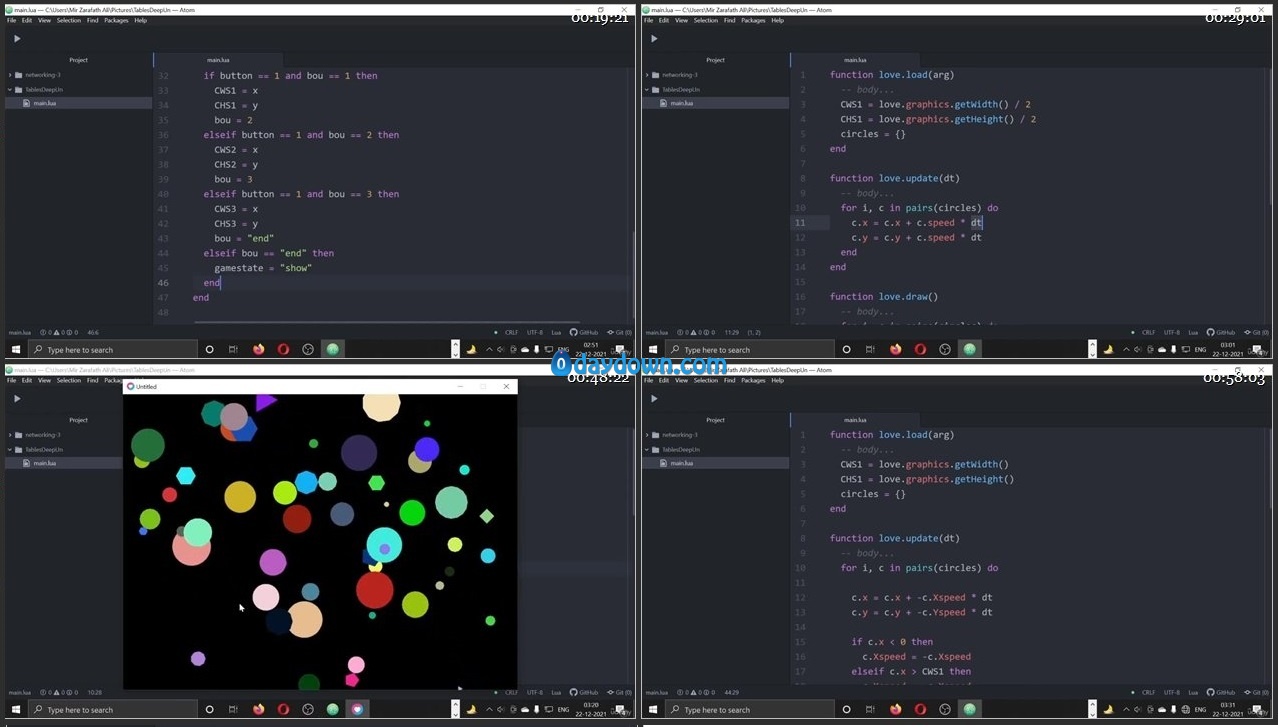Click Git (0) status icon in 00:58:03 frame
1278x727 pixels.
point(1255,692)
